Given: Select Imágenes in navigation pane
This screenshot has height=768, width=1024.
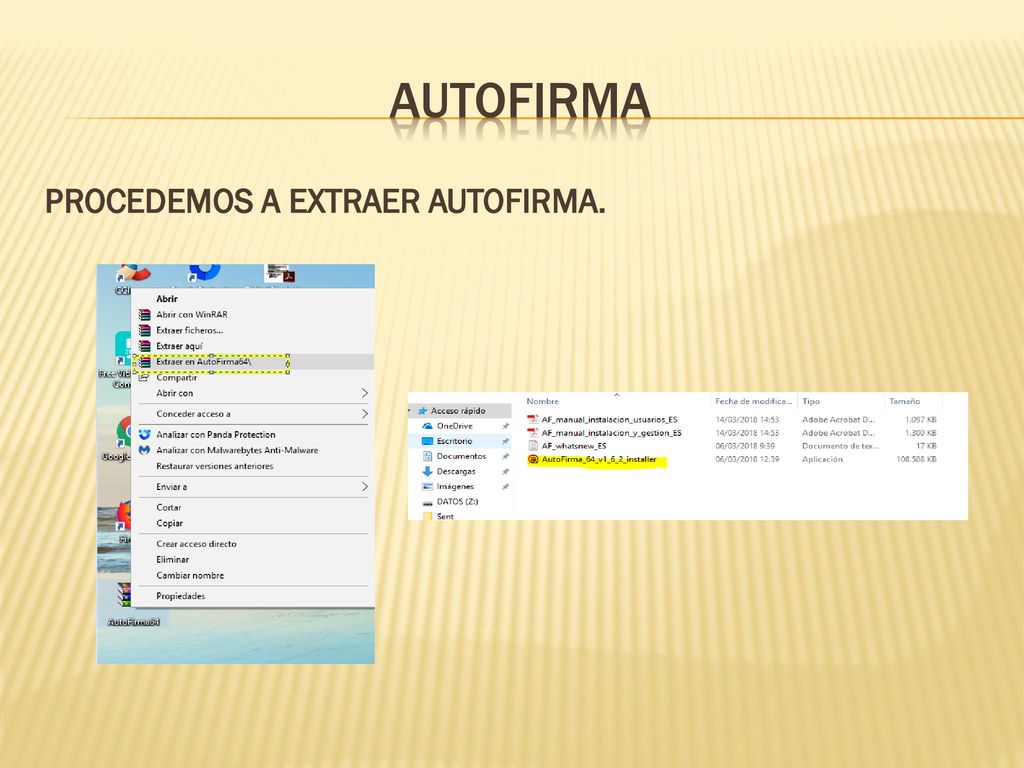Looking at the screenshot, I should 455,486.
